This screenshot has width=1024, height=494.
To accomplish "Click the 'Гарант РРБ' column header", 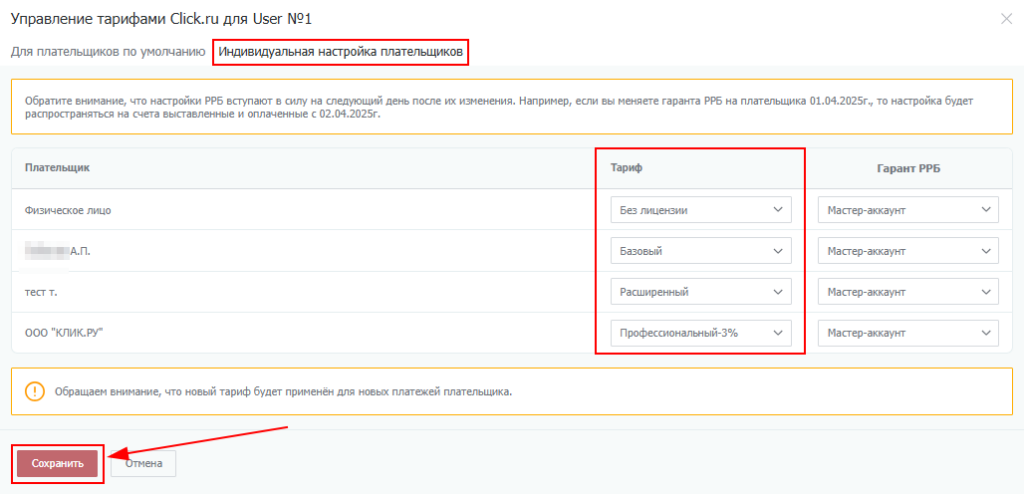I will [907, 167].
